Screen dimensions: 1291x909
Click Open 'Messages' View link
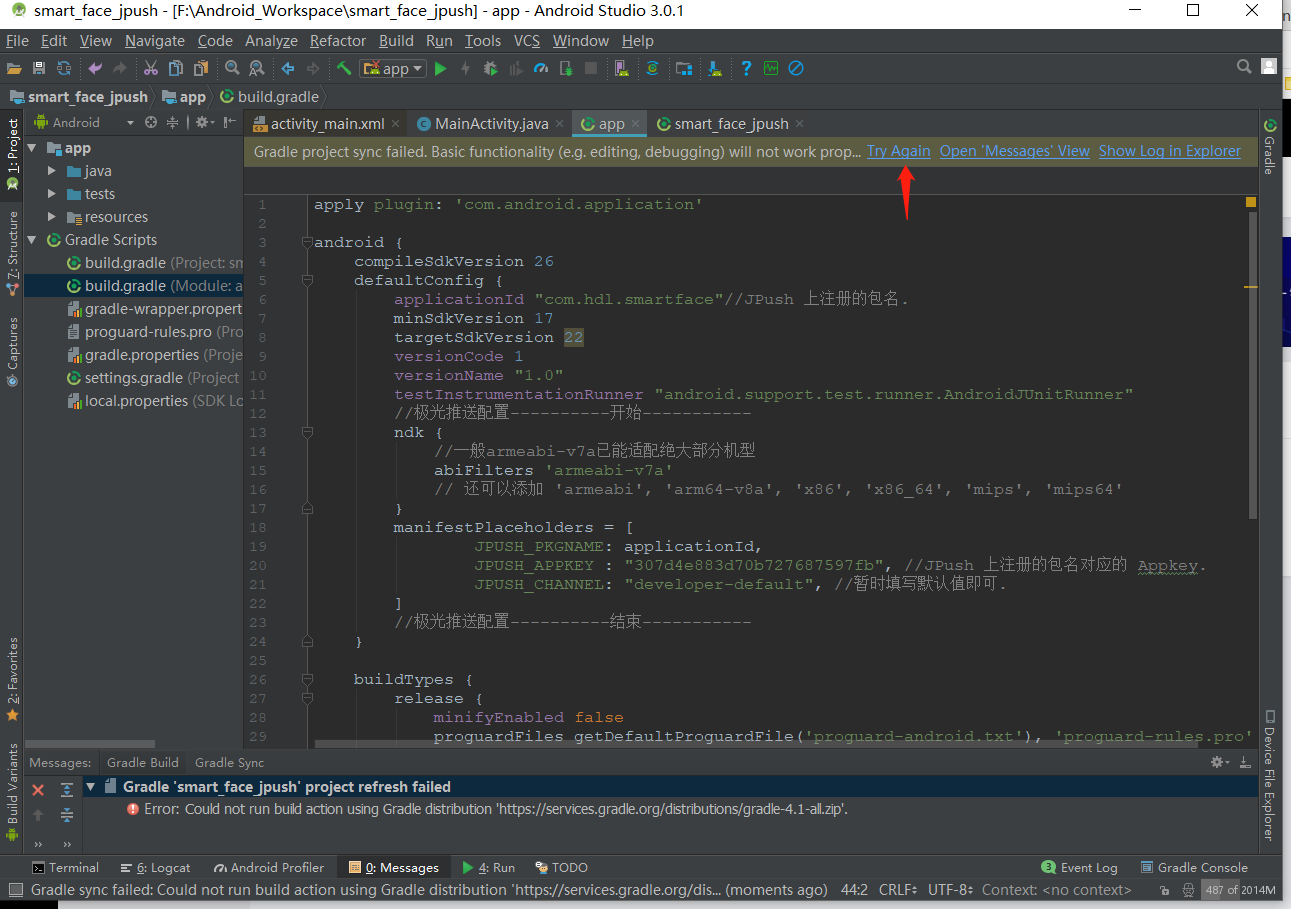[1014, 151]
